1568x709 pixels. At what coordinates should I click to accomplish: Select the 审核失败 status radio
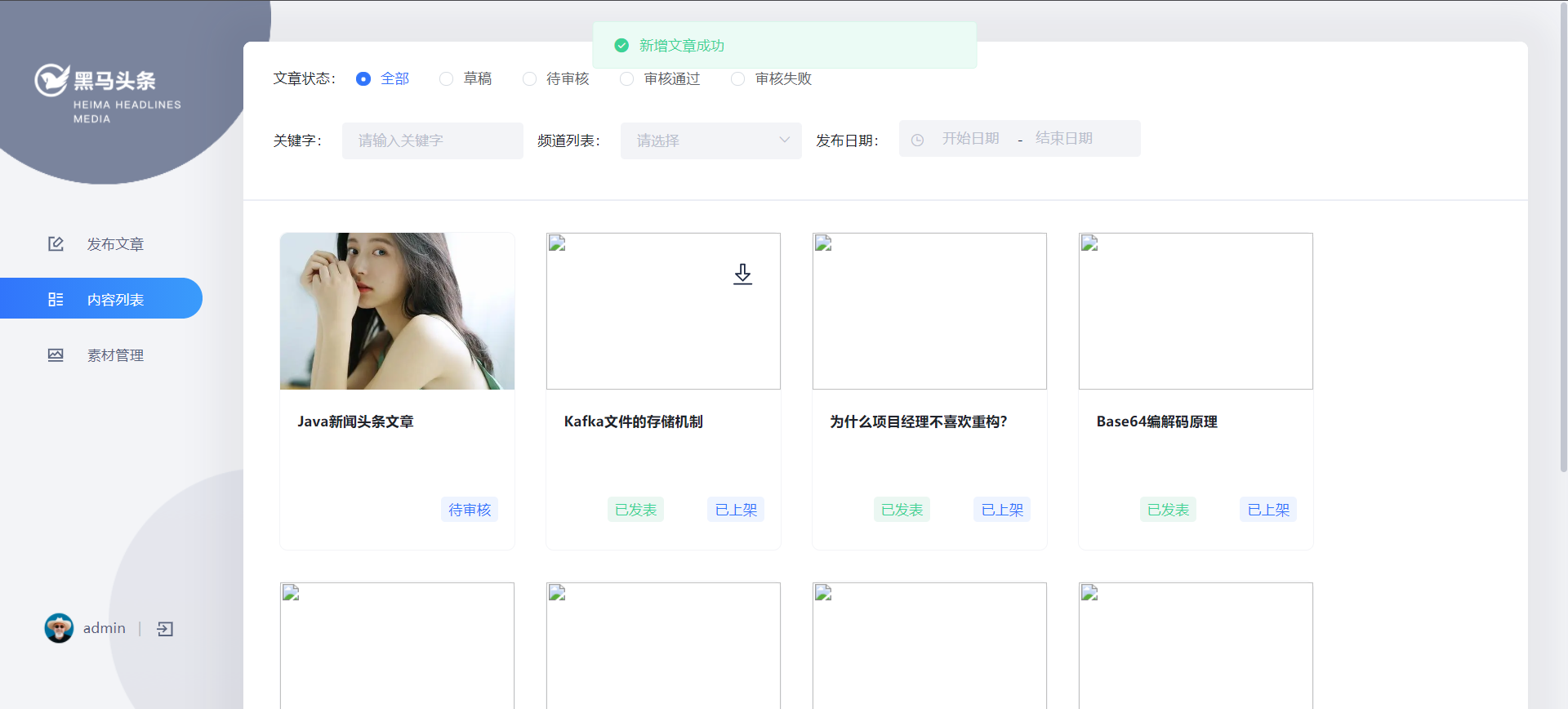click(737, 78)
